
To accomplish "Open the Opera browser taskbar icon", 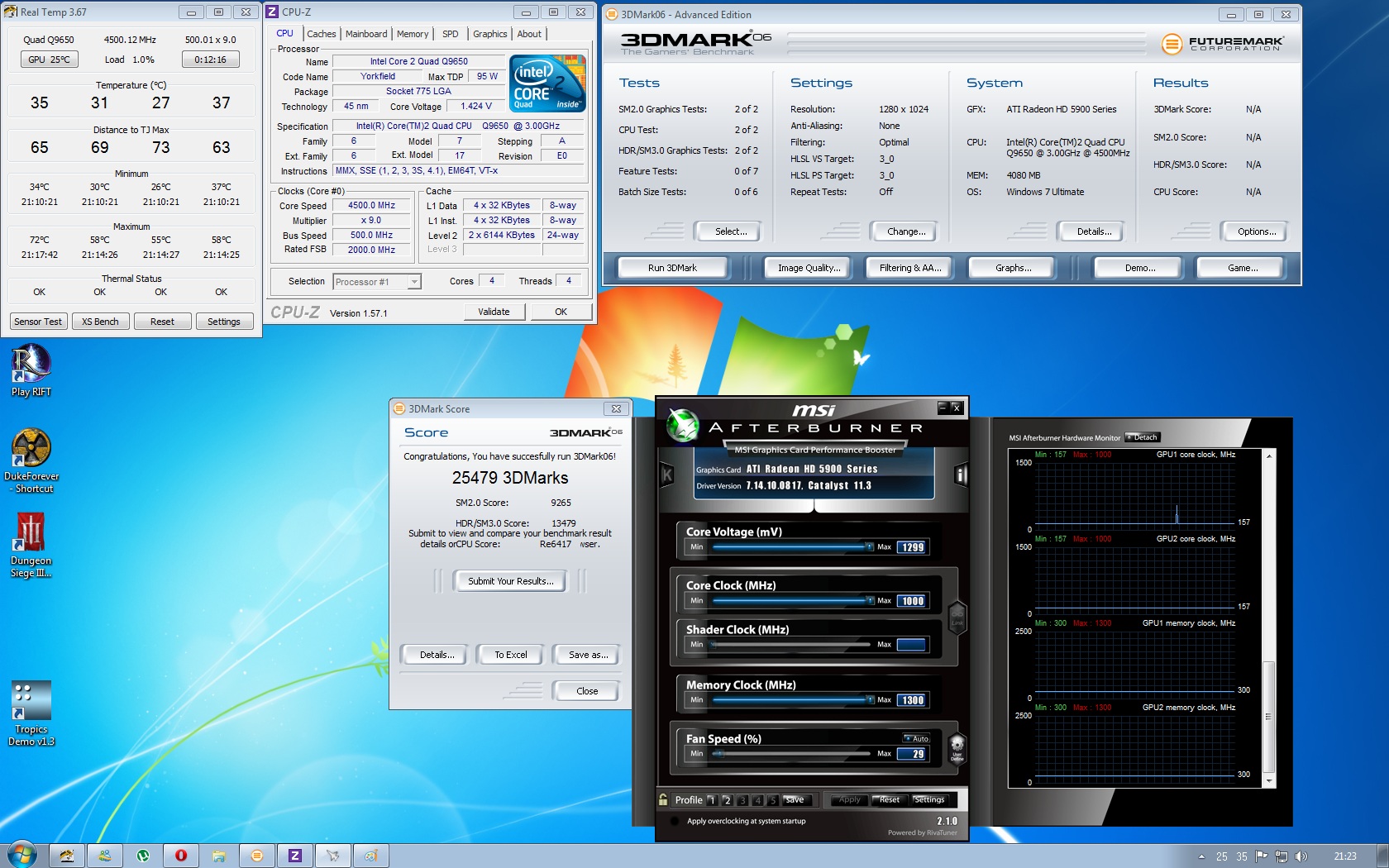I will 180,856.
